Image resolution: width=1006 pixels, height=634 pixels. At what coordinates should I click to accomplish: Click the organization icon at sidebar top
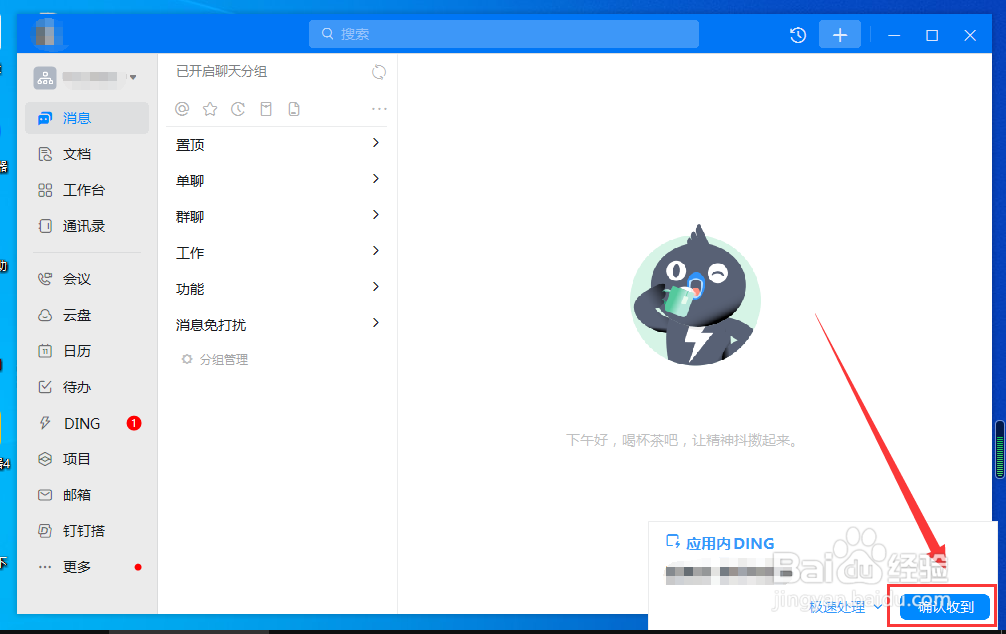[45, 78]
